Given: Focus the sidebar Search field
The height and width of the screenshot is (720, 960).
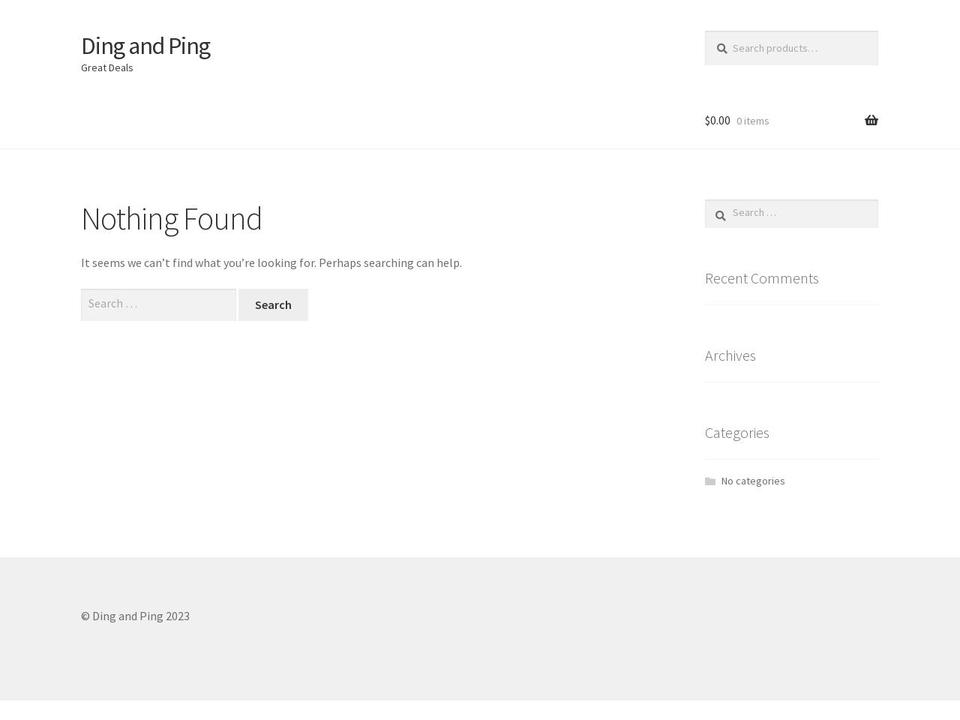Looking at the screenshot, I should point(791,214).
